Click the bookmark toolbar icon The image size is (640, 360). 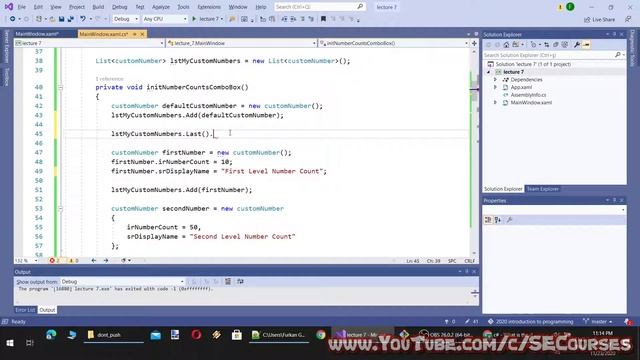pos(323,19)
